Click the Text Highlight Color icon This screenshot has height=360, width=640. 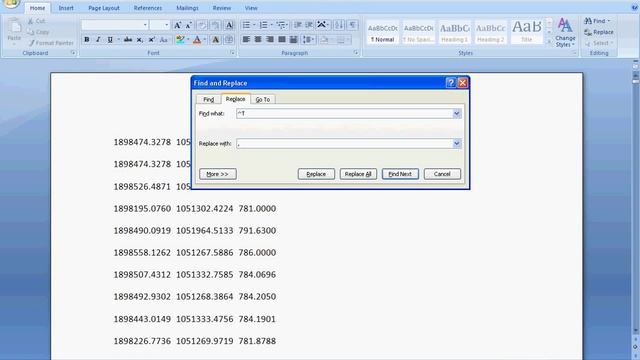coord(180,40)
